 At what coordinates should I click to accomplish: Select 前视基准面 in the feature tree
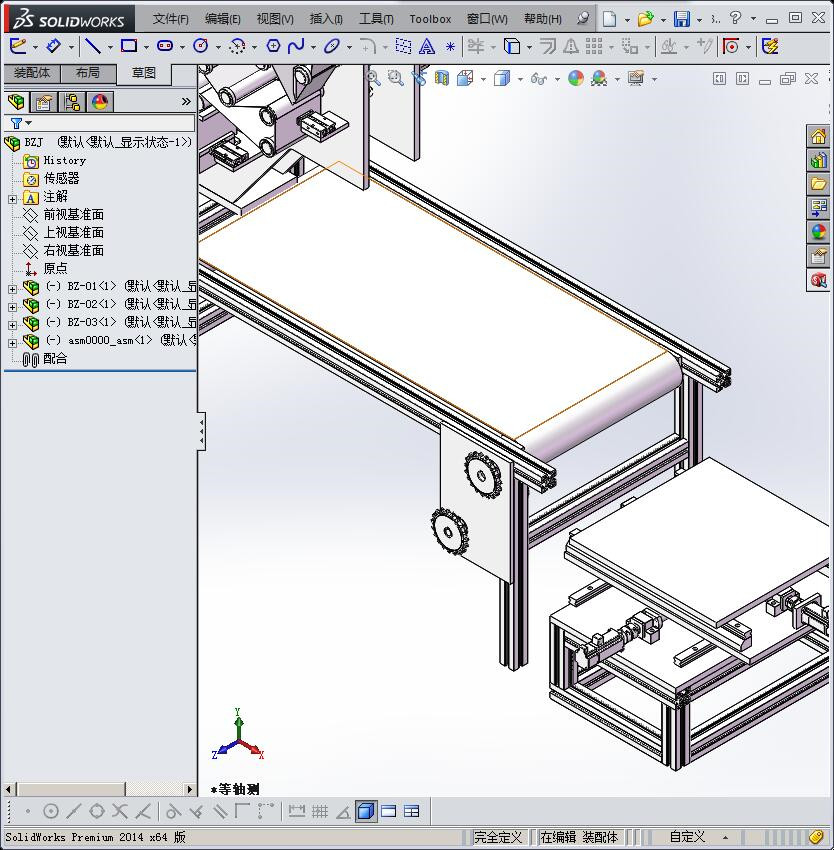73,215
